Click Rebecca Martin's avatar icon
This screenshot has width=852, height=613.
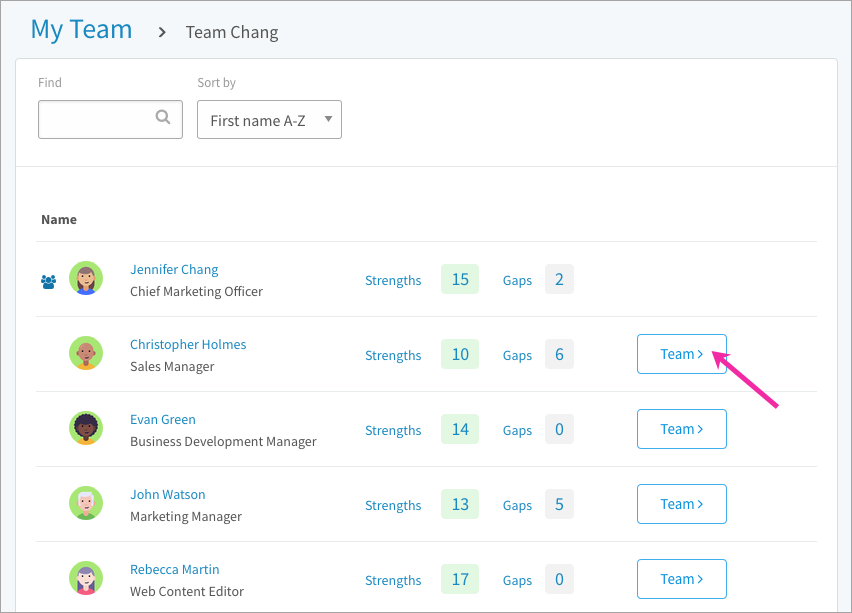[x=86, y=578]
